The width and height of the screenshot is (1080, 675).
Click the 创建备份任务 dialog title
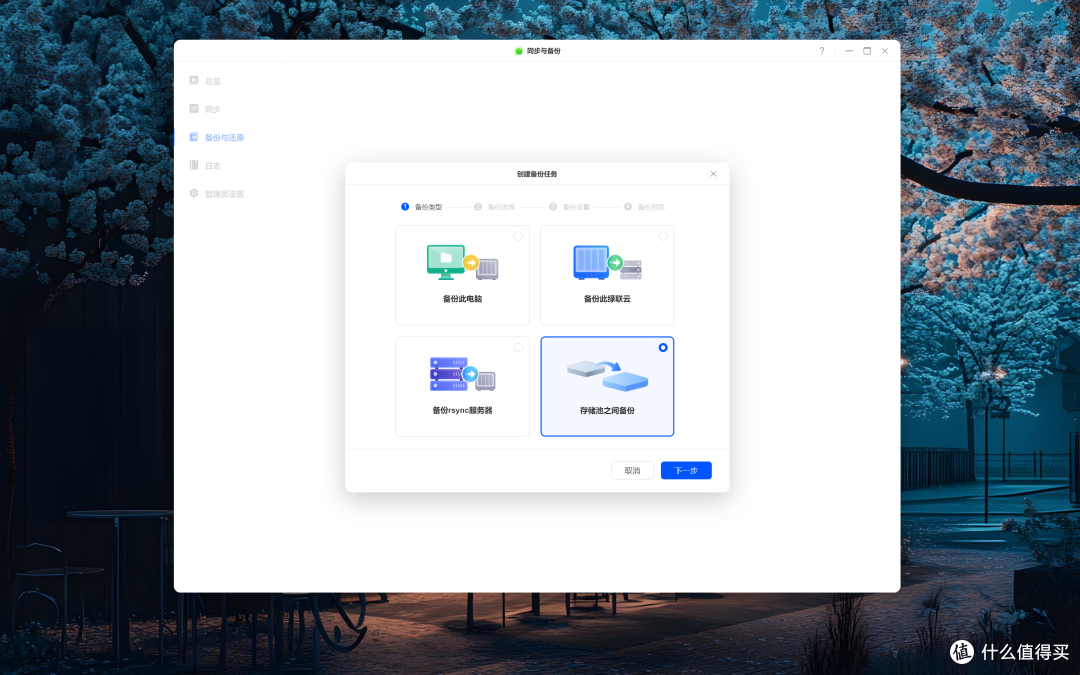point(537,174)
